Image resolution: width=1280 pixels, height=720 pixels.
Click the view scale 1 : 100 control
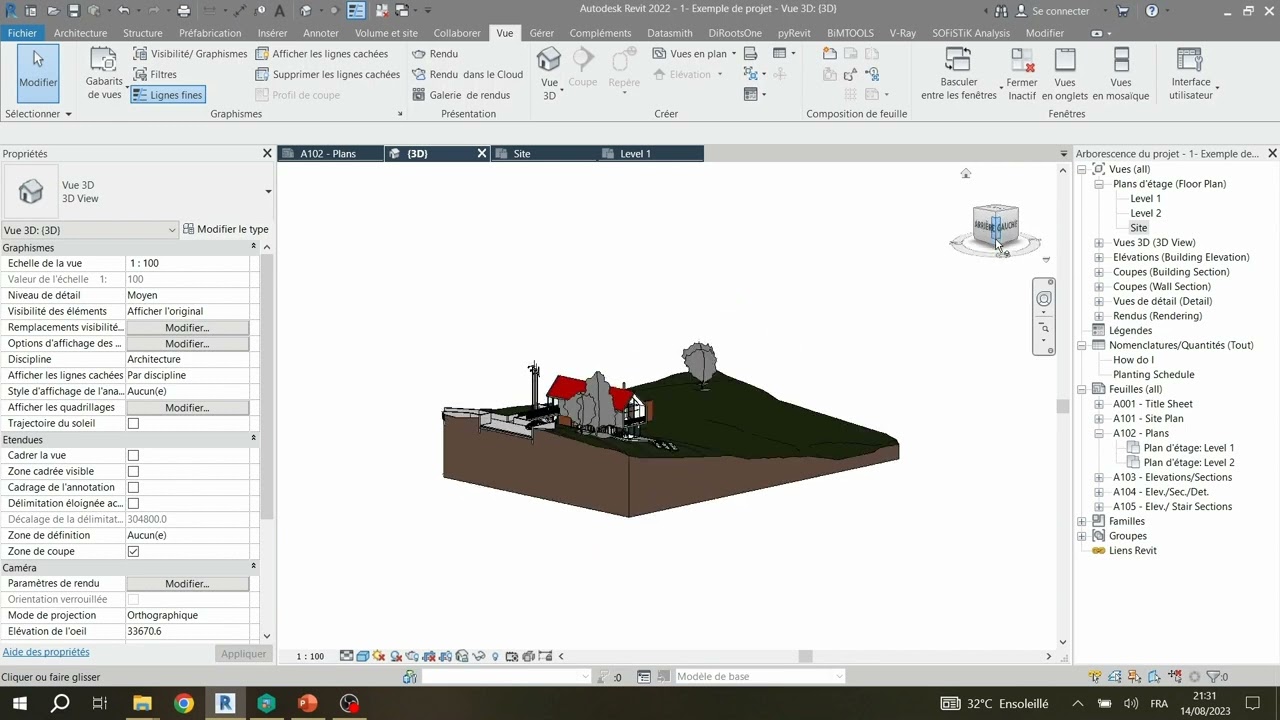[310, 656]
